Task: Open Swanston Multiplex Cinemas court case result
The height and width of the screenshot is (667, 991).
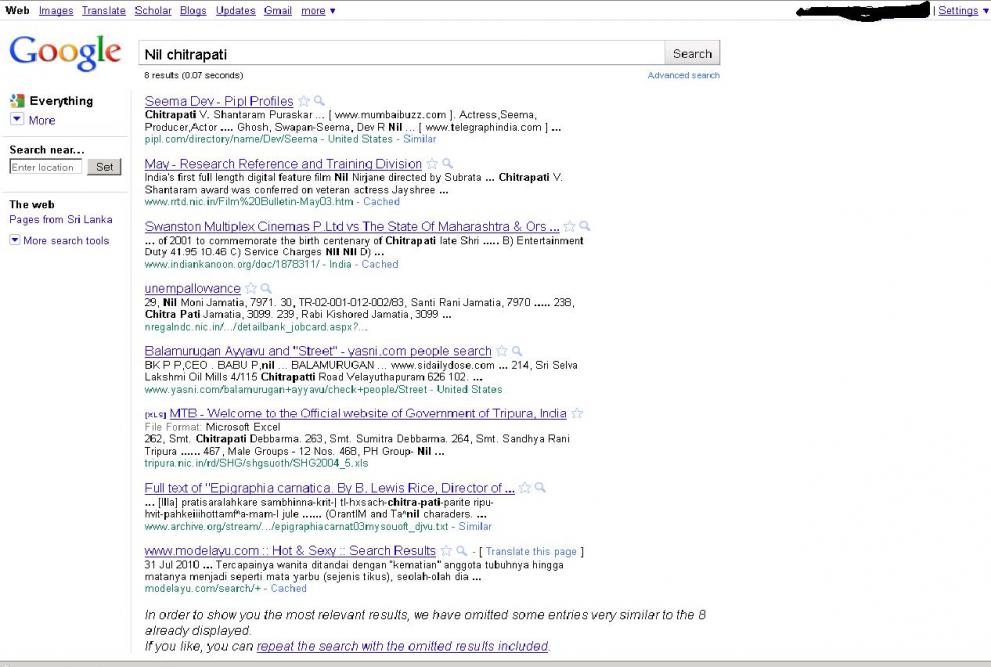Action: 351,226
